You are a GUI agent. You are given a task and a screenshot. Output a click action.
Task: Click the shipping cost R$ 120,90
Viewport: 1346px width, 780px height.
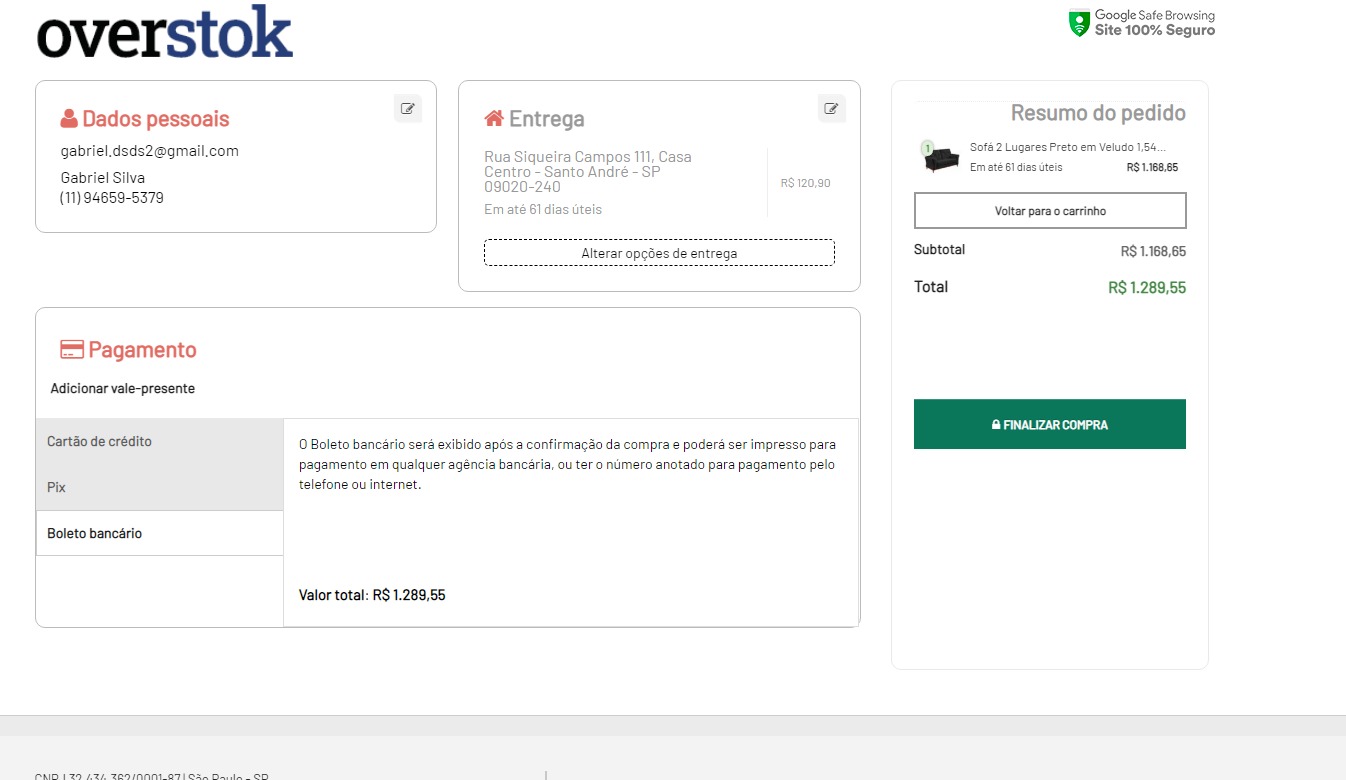pyautogui.click(x=806, y=183)
